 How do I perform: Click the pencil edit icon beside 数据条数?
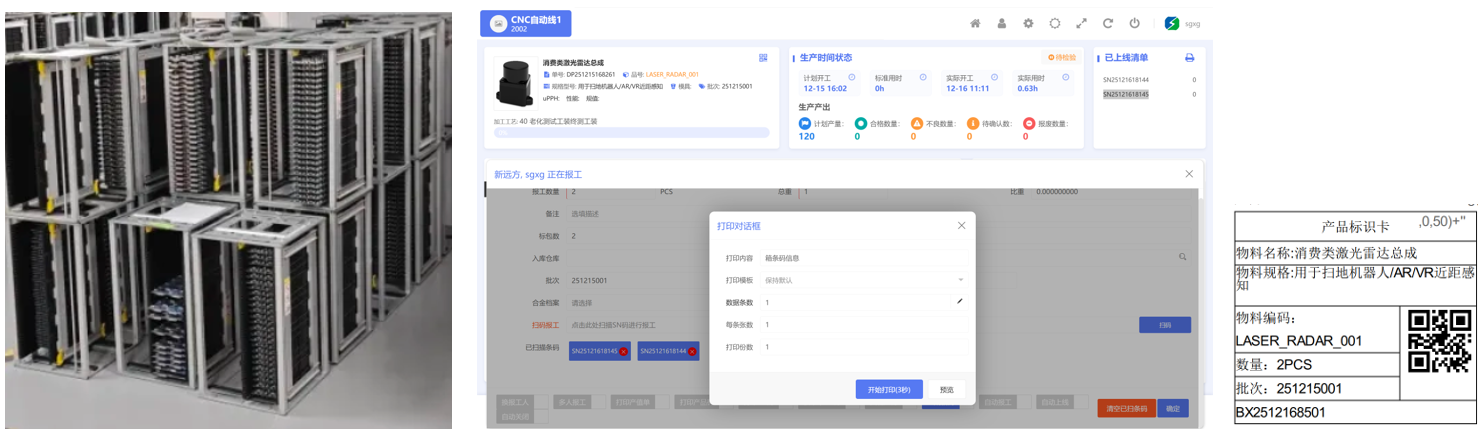point(960,302)
